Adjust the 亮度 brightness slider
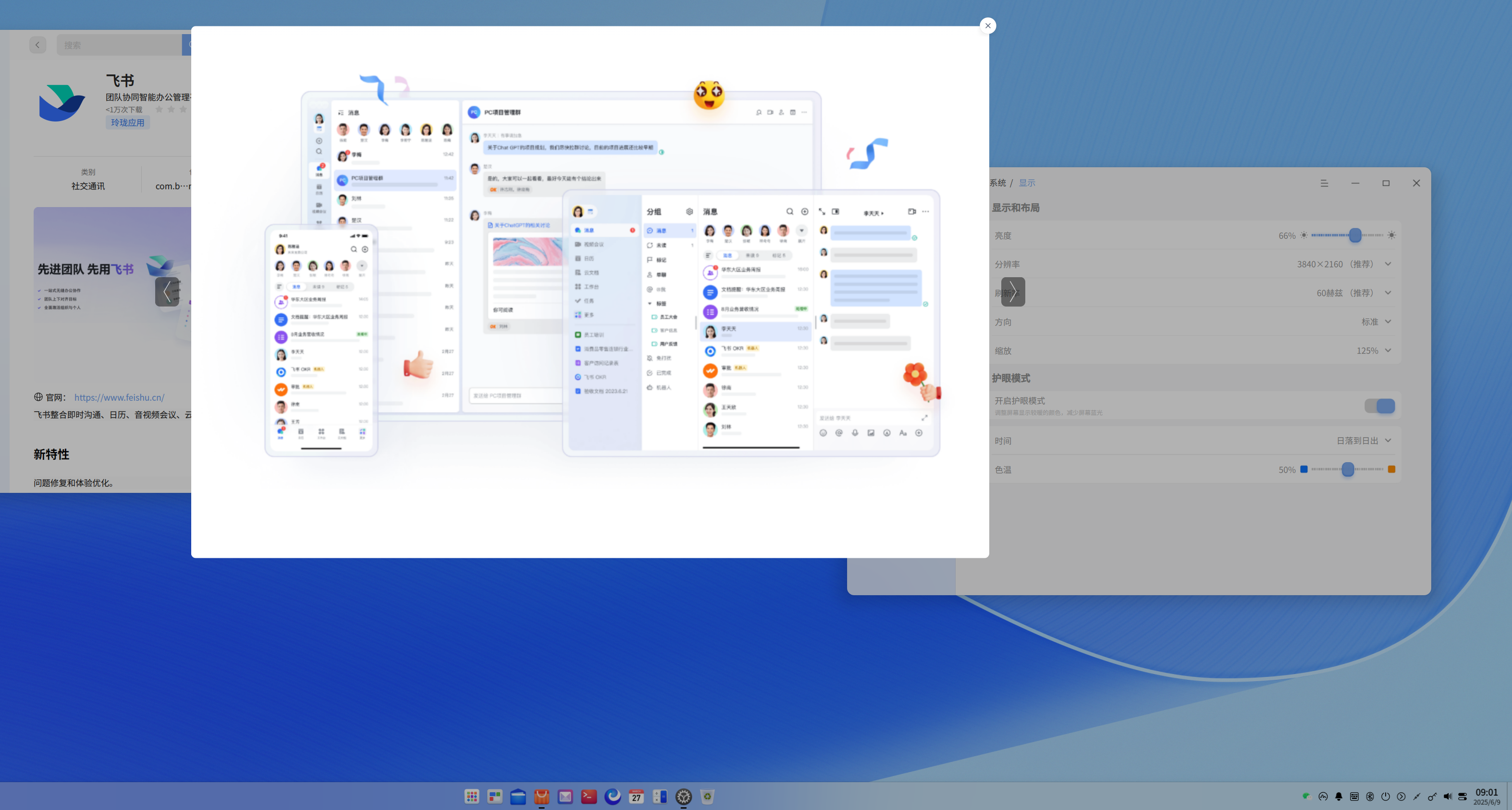The height and width of the screenshot is (810, 1512). (1347, 235)
